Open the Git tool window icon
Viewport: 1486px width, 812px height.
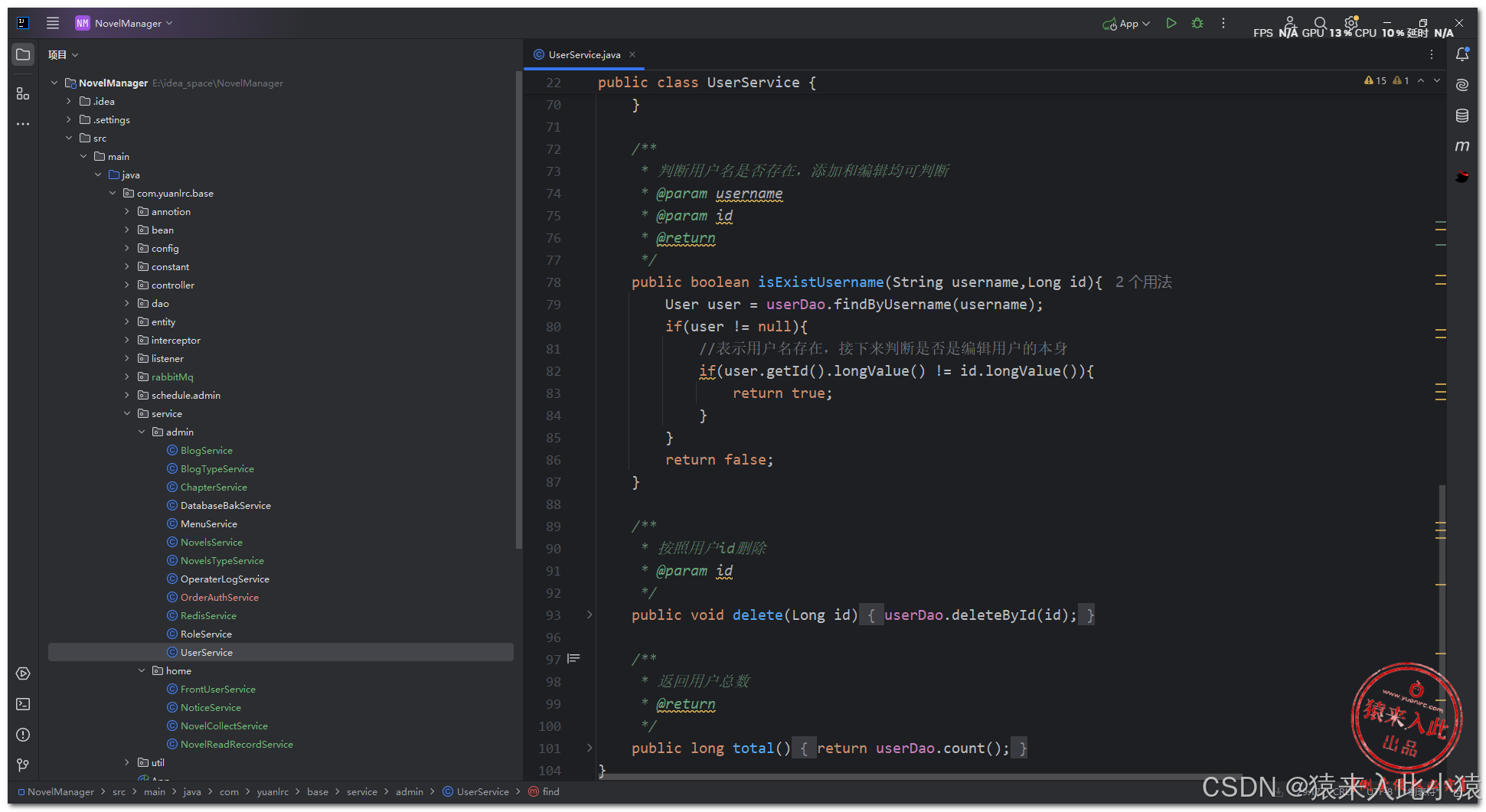click(23, 765)
